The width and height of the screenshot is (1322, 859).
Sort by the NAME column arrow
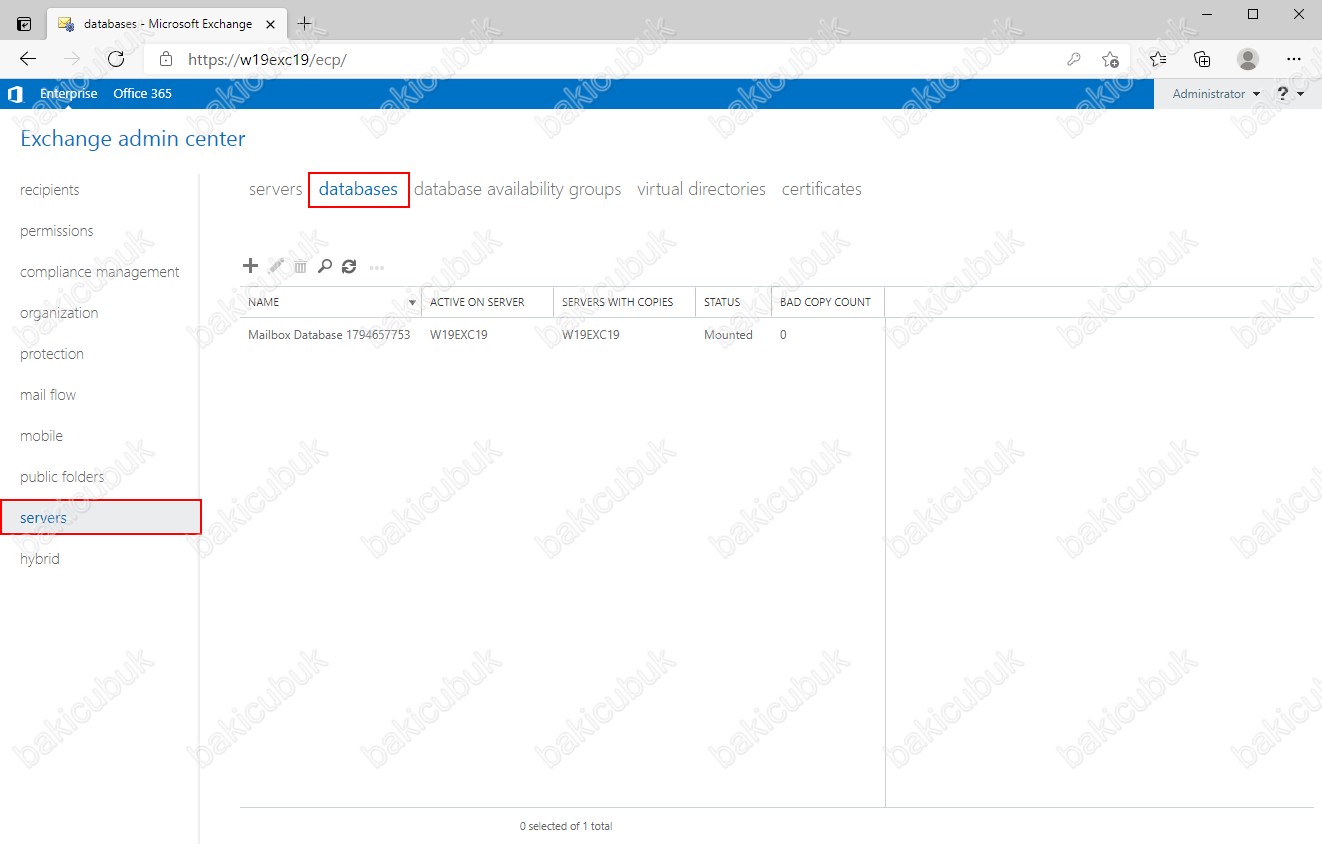412,302
